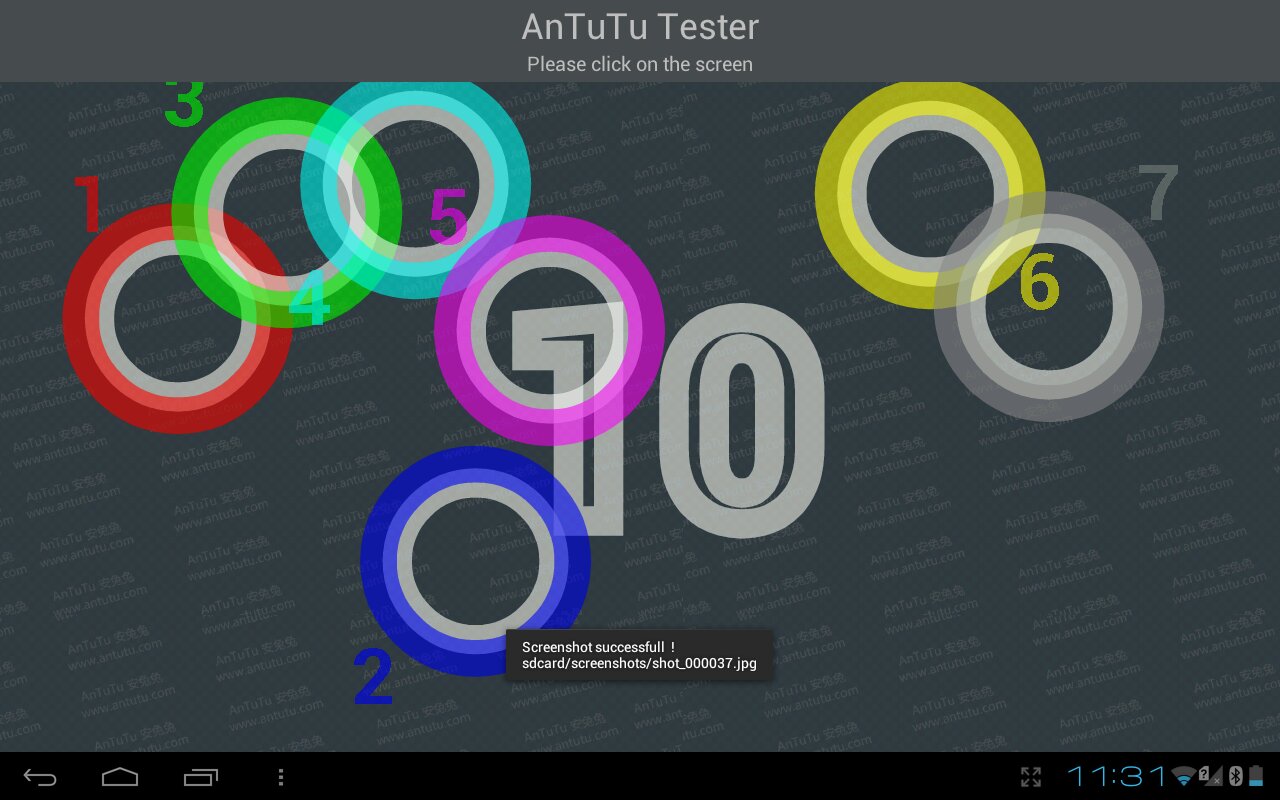The height and width of the screenshot is (800, 1280).
Task: Click the yellow number 6 label
Action: pyautogui.click(x=1039, y=281)
